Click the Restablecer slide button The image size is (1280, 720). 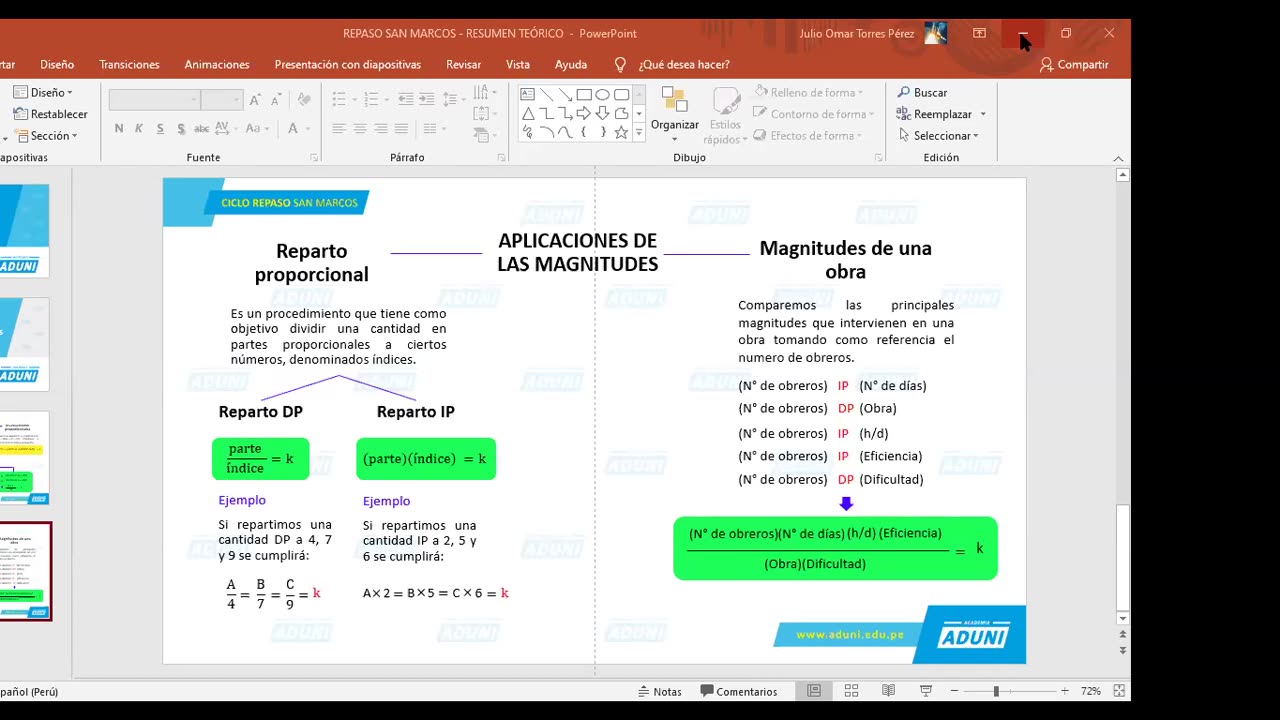(x=50, y=114)
